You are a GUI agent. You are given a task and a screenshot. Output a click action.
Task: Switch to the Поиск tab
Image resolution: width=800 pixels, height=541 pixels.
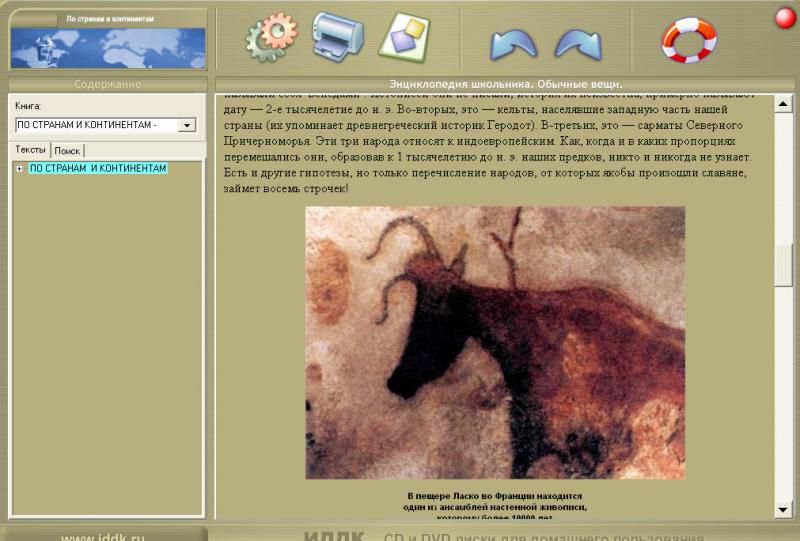click(x=67, y=150)
